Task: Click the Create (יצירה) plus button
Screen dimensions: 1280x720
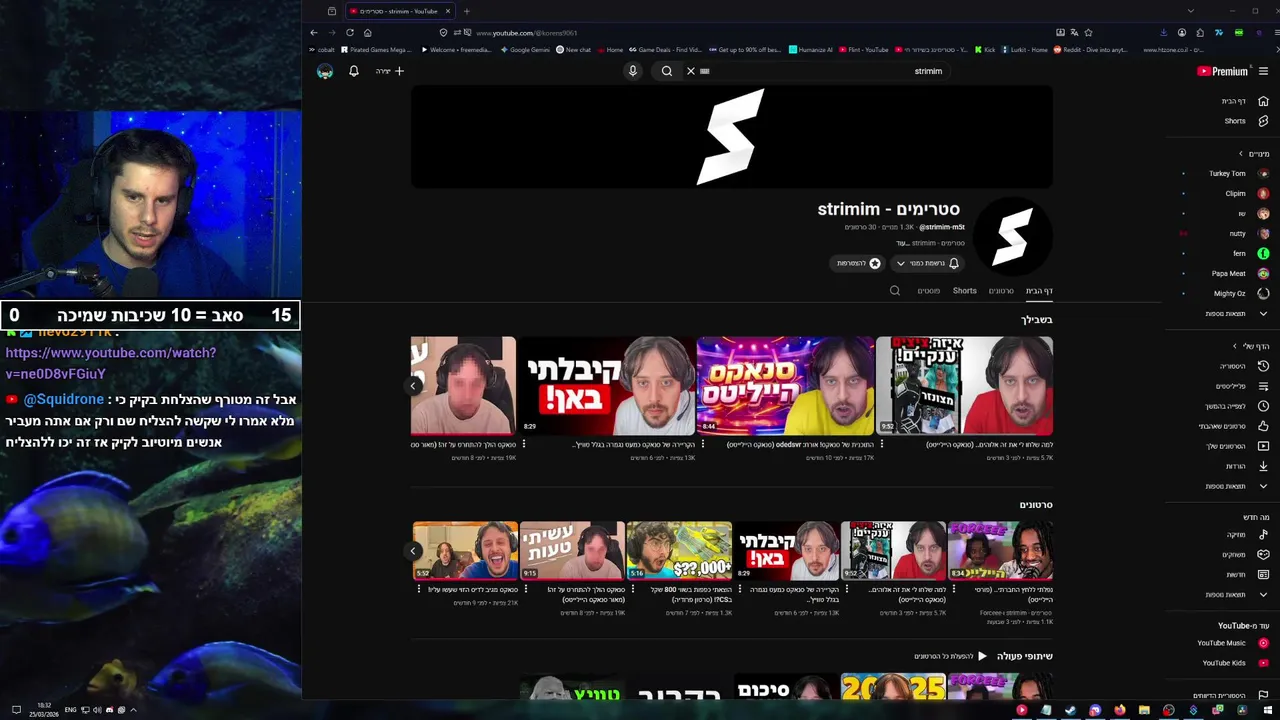Action: (390, 71)
